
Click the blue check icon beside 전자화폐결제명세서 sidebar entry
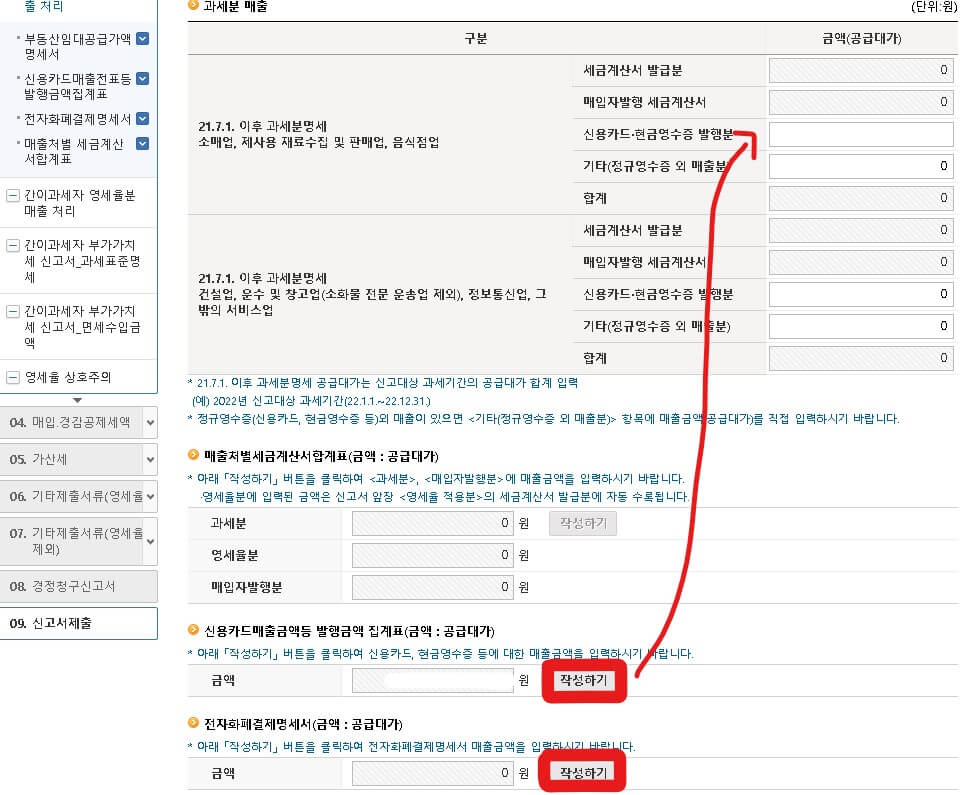click(143, 118)
